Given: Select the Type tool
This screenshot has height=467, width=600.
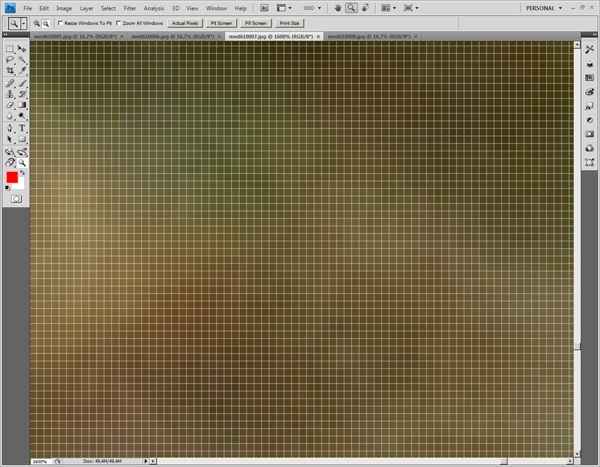Looking at the screenshot, I should (22, 128).
